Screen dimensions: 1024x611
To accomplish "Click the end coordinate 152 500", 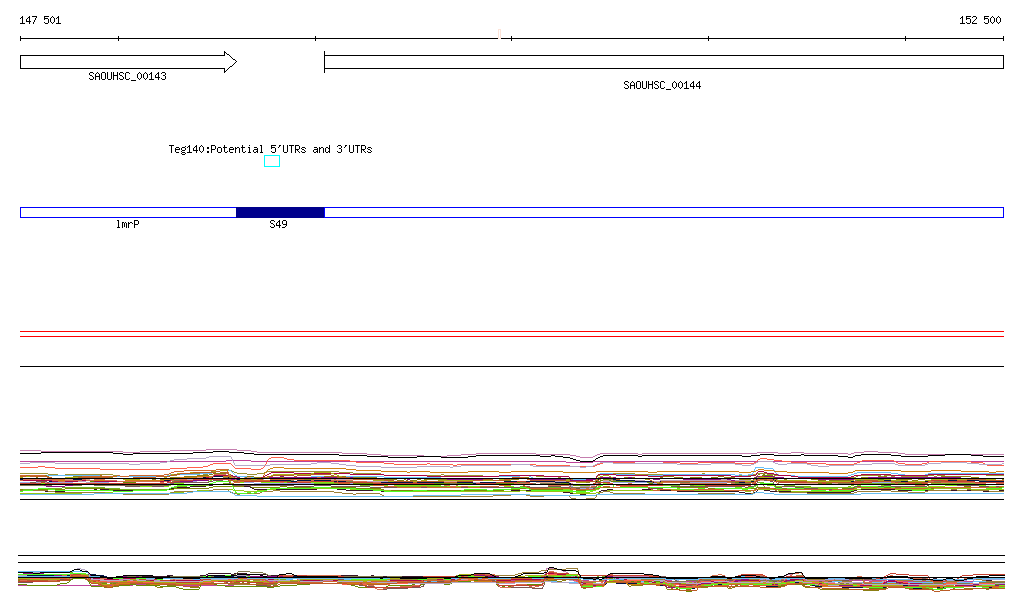I will (x=980, y=20).
